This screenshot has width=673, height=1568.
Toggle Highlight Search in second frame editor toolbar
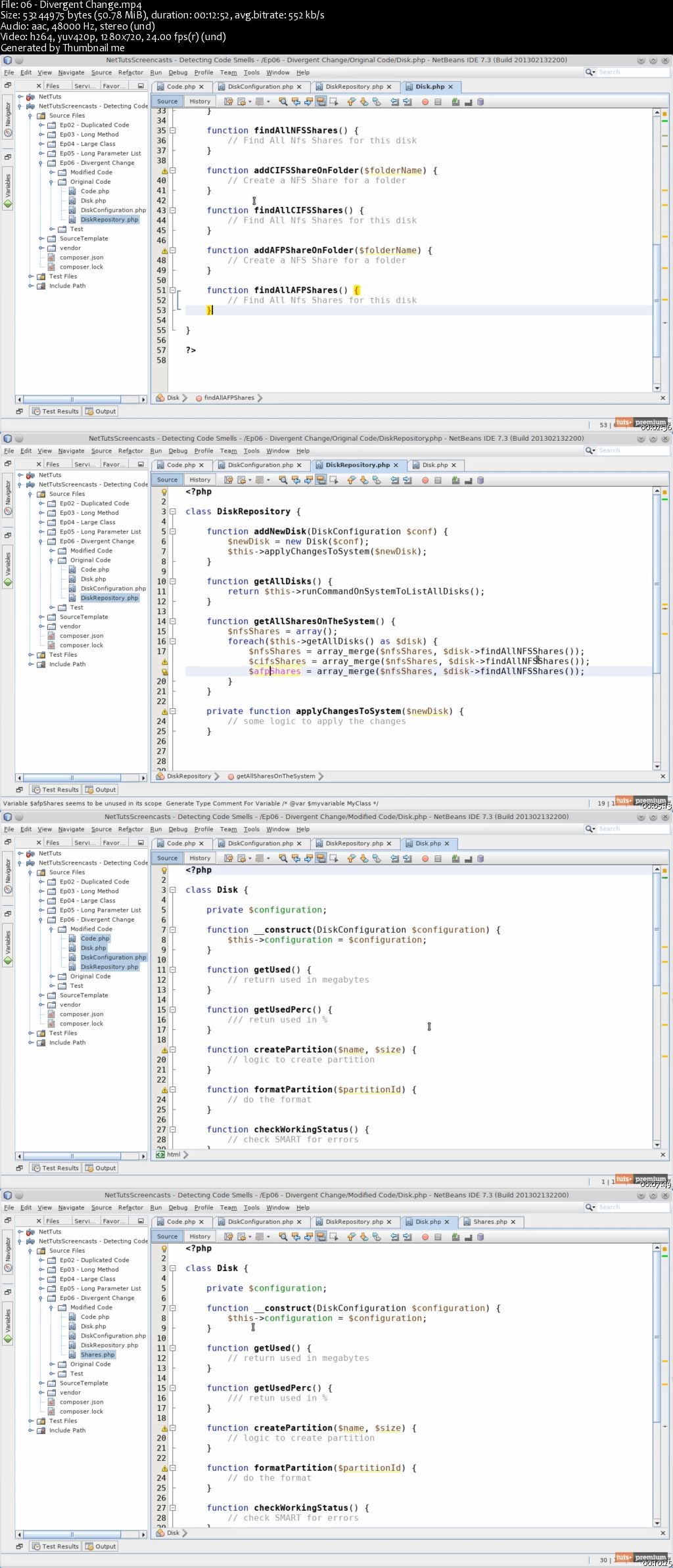point(321,480)
